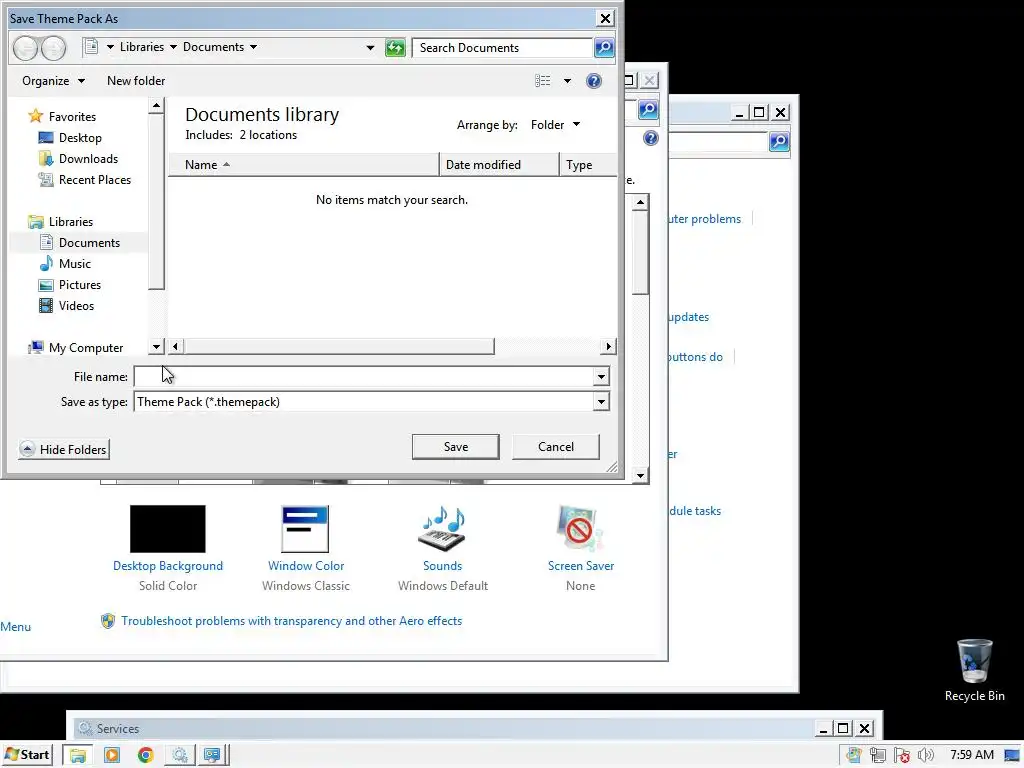Open Window Color in Personalization window
The height and width of the screenshot is (768, 1024).
point(306,566)
